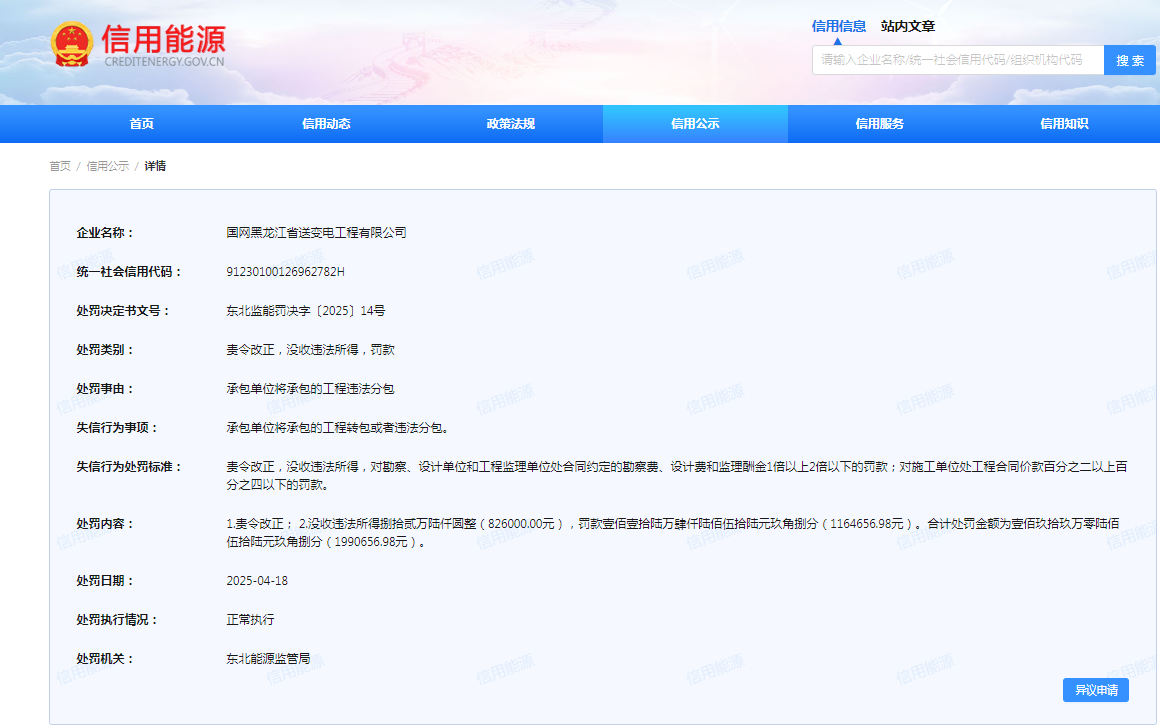Open the 信用知识 navigation item
1160x728 pixels.
pyautogui.click(x=1064, y=124)
